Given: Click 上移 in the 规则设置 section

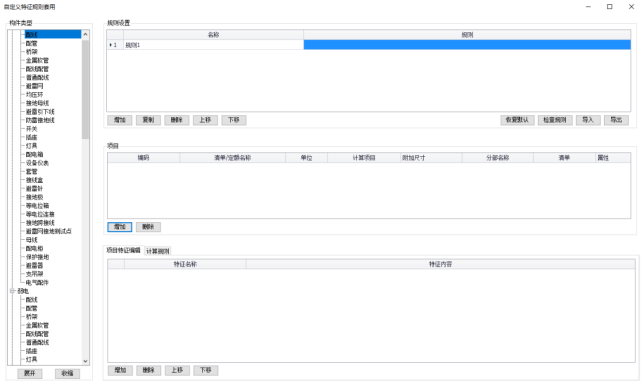Looking at the screenshot, I should [205, 120].
